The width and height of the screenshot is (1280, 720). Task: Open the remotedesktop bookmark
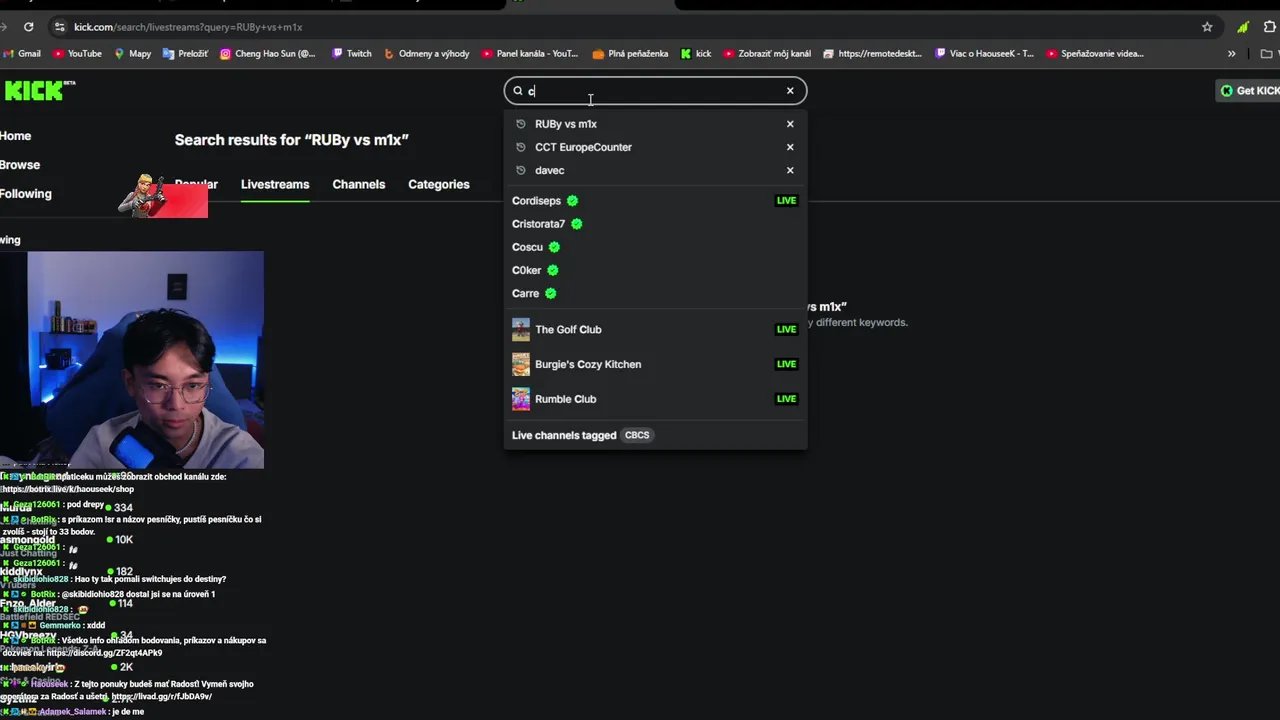pos(872,54)
